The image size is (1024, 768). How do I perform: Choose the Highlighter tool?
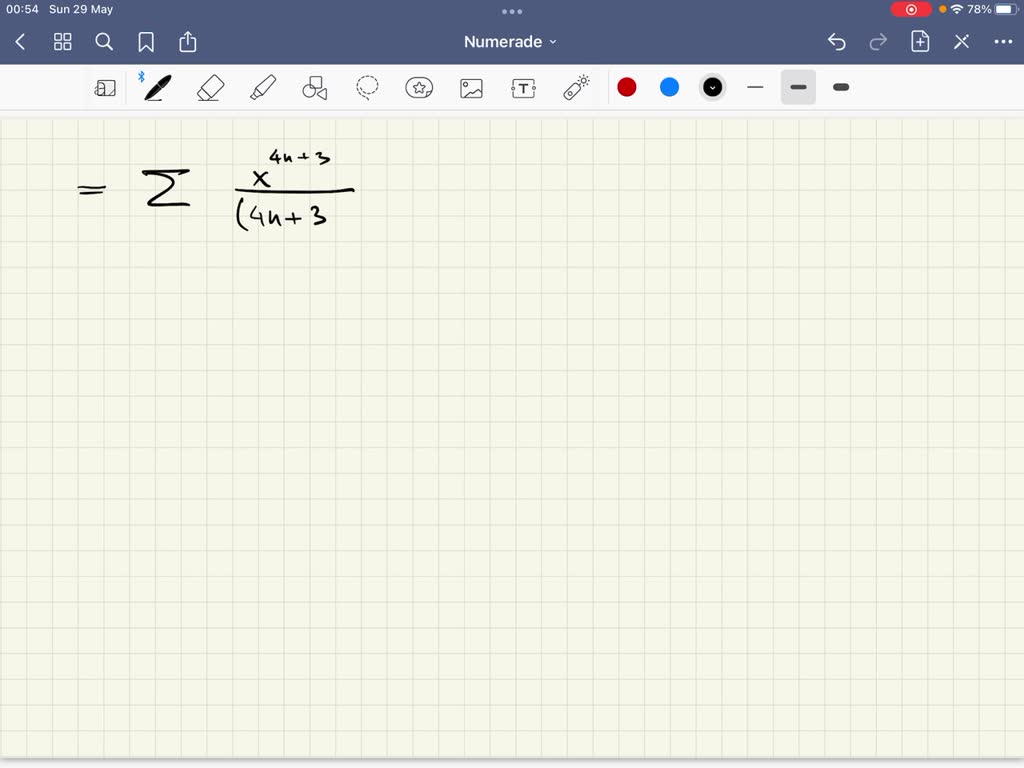[263, 88]
